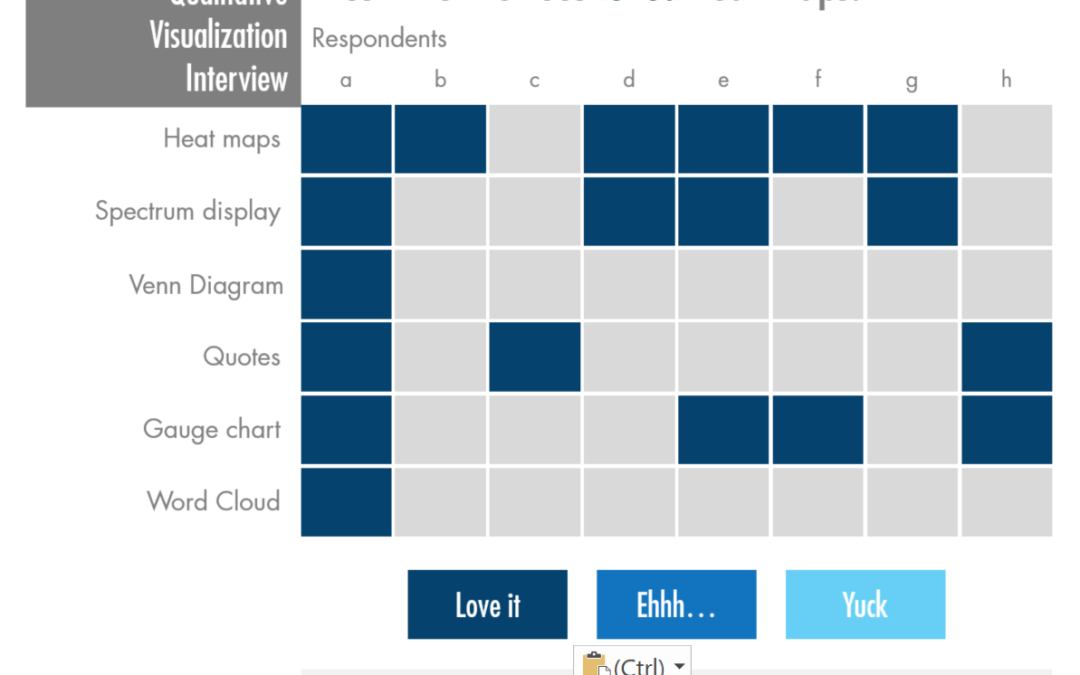1080x675 pixels.
Task: Select the Venn Diagram label text
Action: tap(206, 285)
